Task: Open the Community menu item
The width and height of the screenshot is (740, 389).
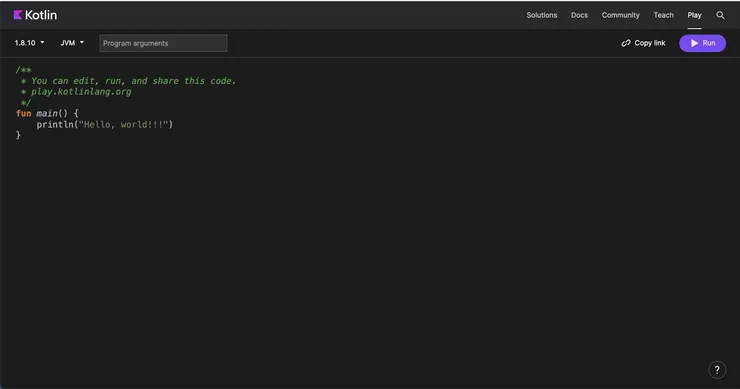Action: pyautogui.click(x=620, y=15)
